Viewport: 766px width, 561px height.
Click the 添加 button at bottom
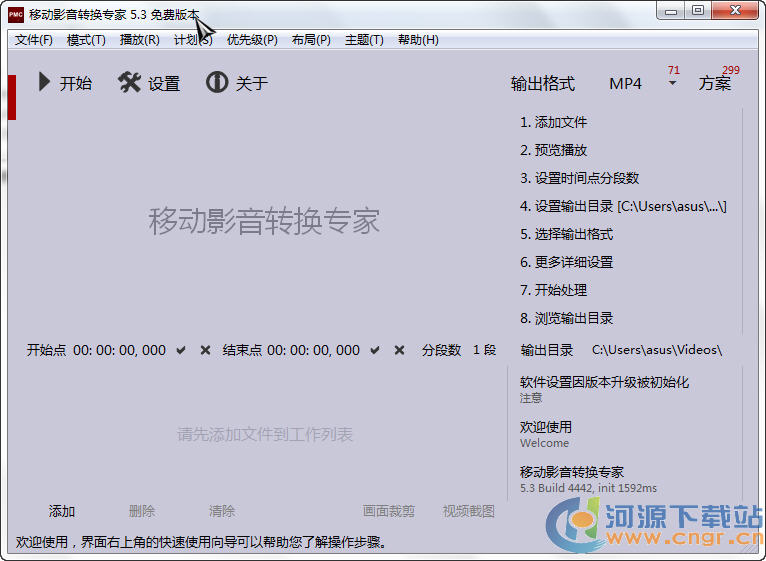[x=62, y=511]
